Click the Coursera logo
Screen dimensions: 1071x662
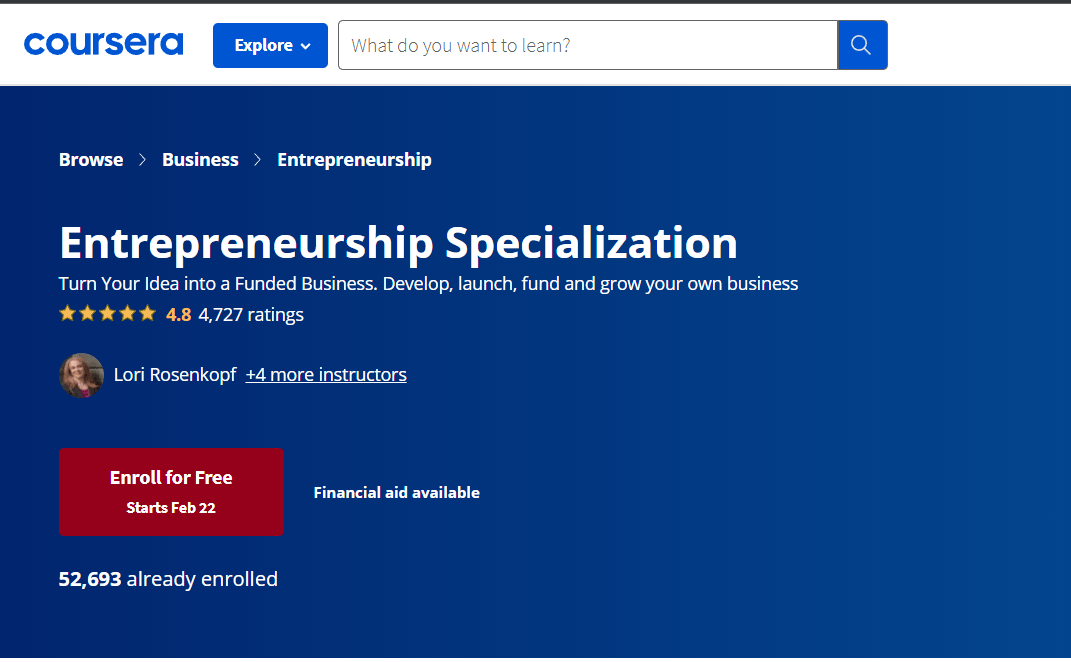tap(103, 44)
